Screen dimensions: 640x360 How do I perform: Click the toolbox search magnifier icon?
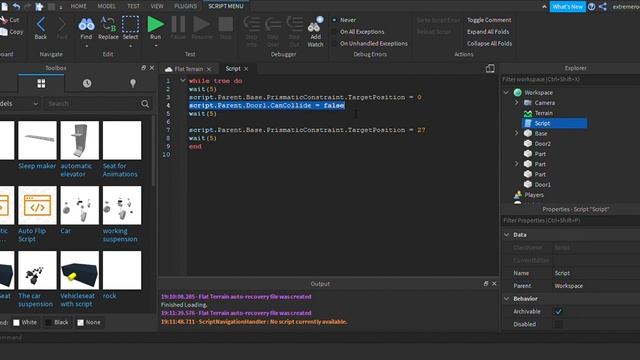[145, 104]
